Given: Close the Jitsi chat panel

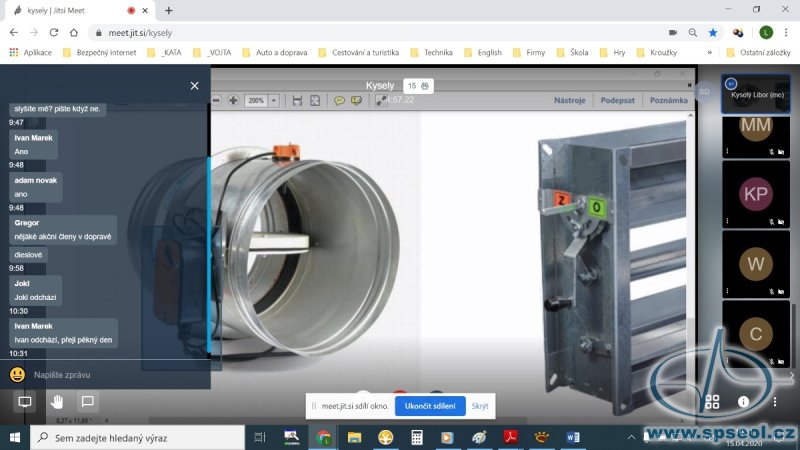Looking at the screenshot, I should (194, 86).
